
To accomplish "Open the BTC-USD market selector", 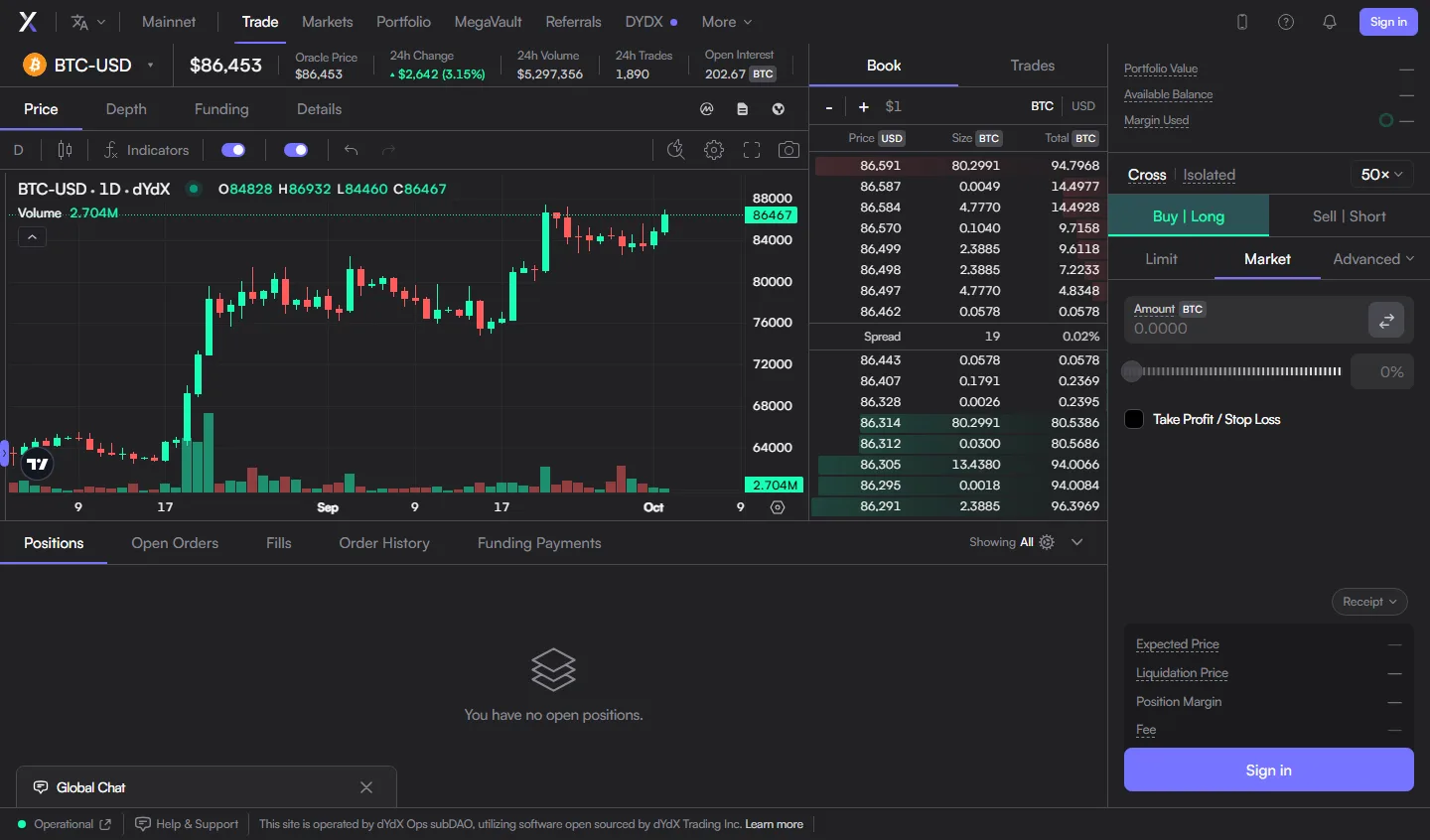I will (89, 66).
